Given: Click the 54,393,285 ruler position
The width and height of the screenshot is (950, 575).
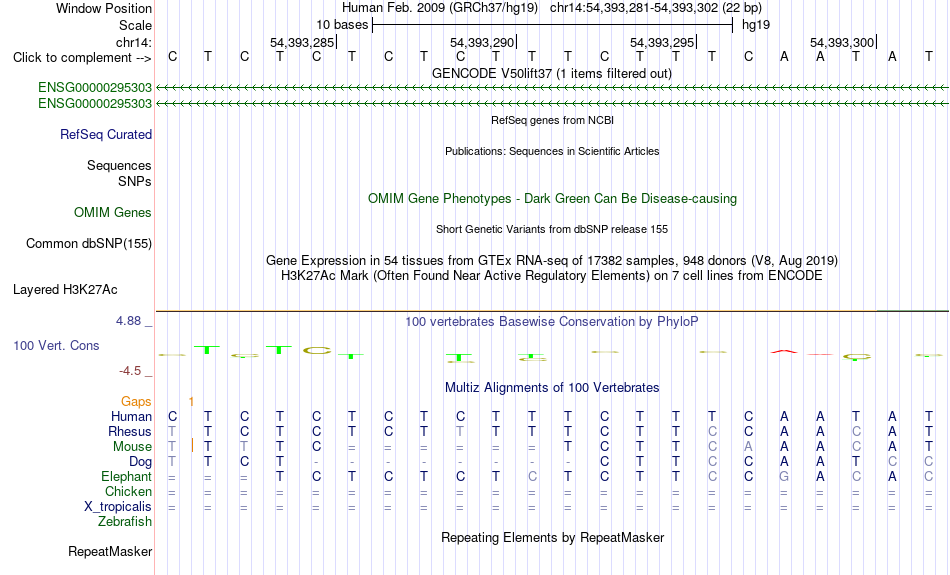Looking at the screenshot, I should 302,42.
